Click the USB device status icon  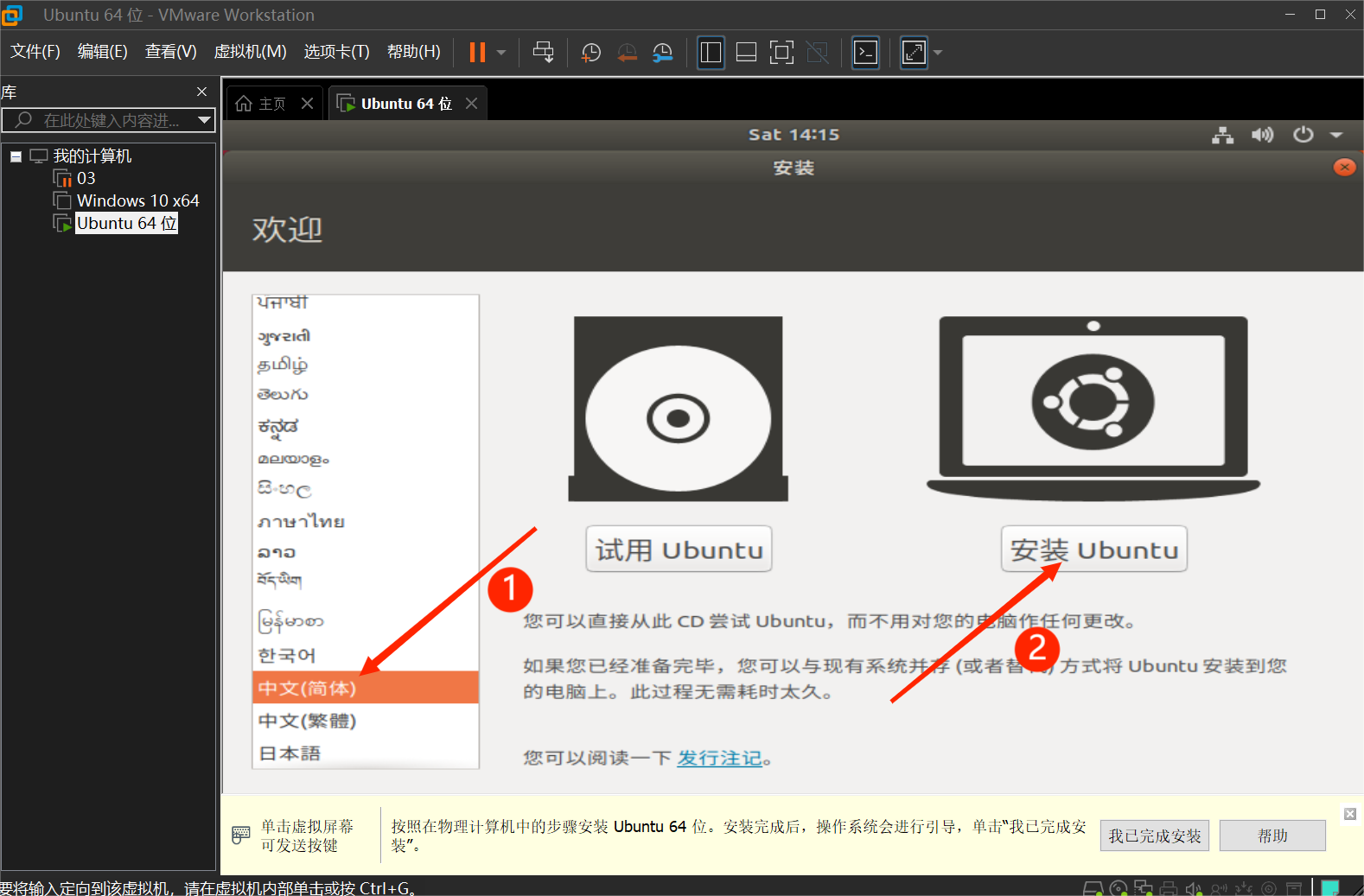[1244, 888]
